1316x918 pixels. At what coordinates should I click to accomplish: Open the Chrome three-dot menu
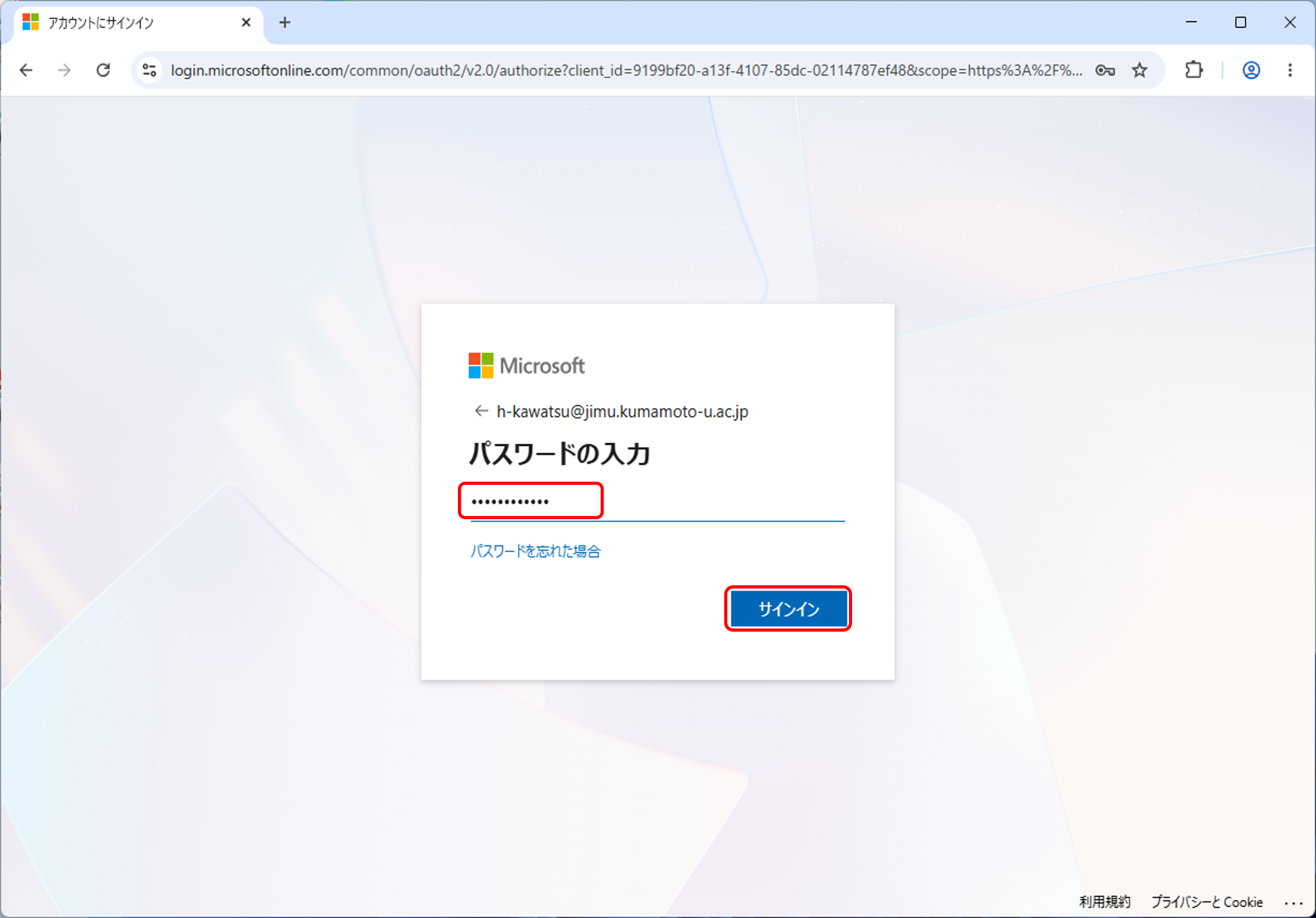click(1290, 70)
